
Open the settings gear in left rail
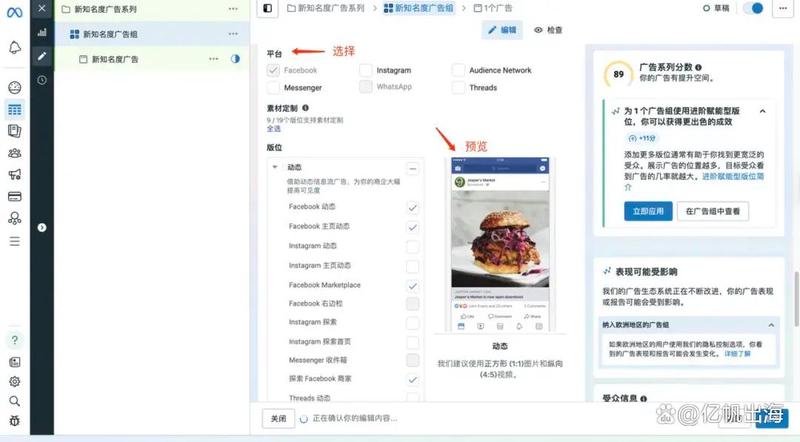[x=14, y=381]
